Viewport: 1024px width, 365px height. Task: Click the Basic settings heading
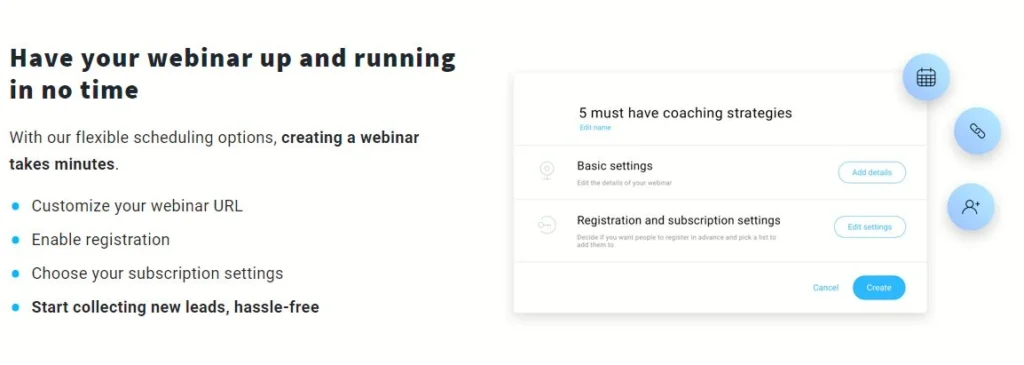(x=615, y=166)
